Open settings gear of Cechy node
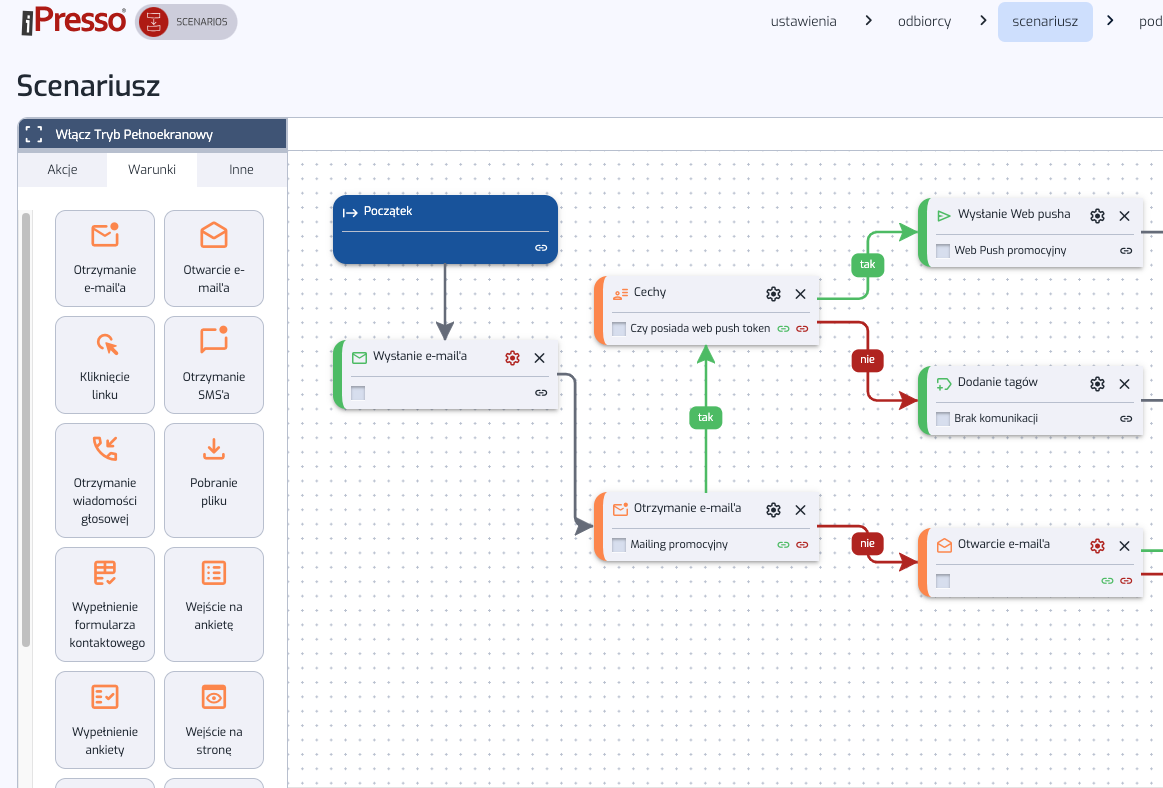Image resolution: width=1163 pixels, height=788 pixels. click(773, 294)
